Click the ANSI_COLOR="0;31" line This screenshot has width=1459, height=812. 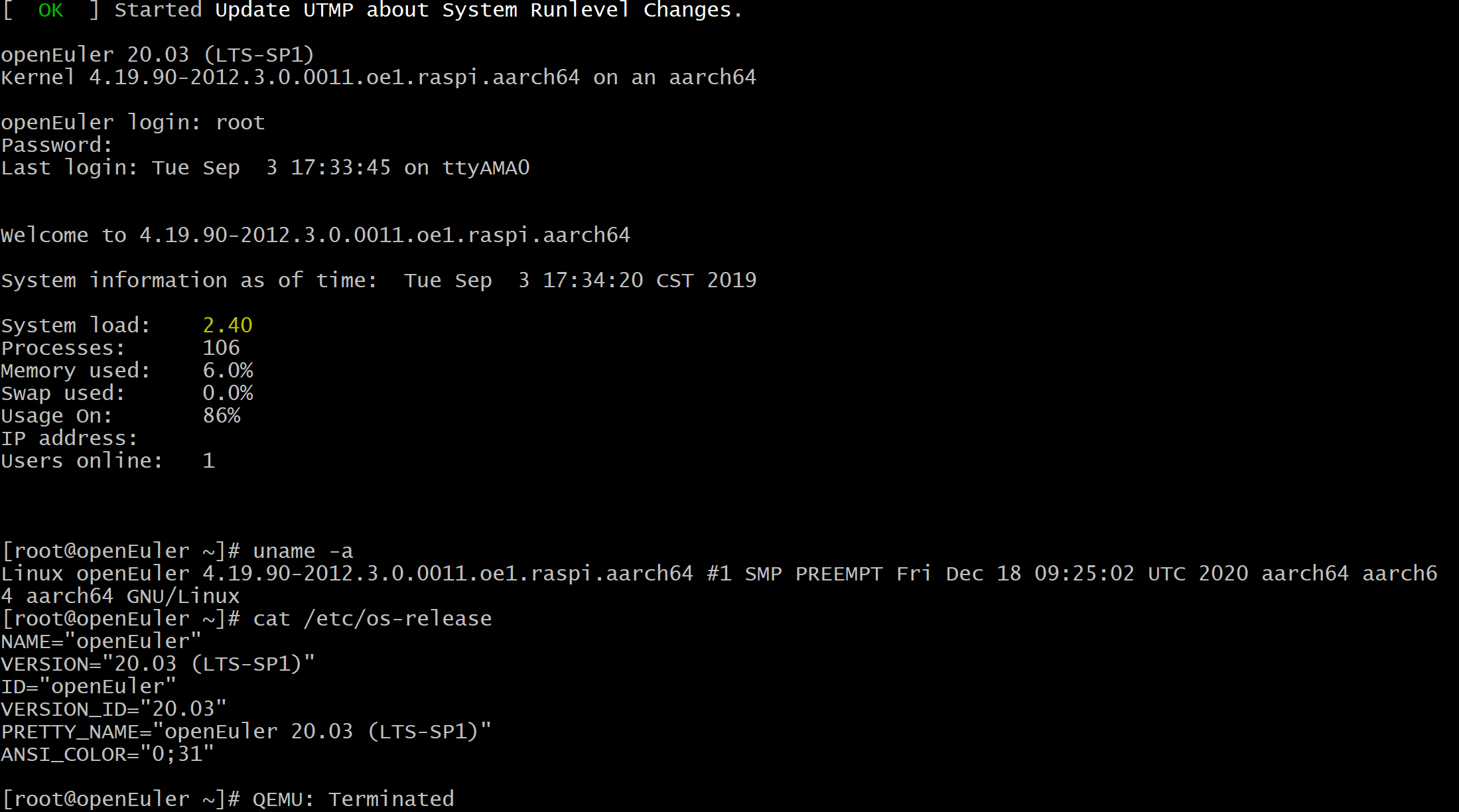coord(107,754)
